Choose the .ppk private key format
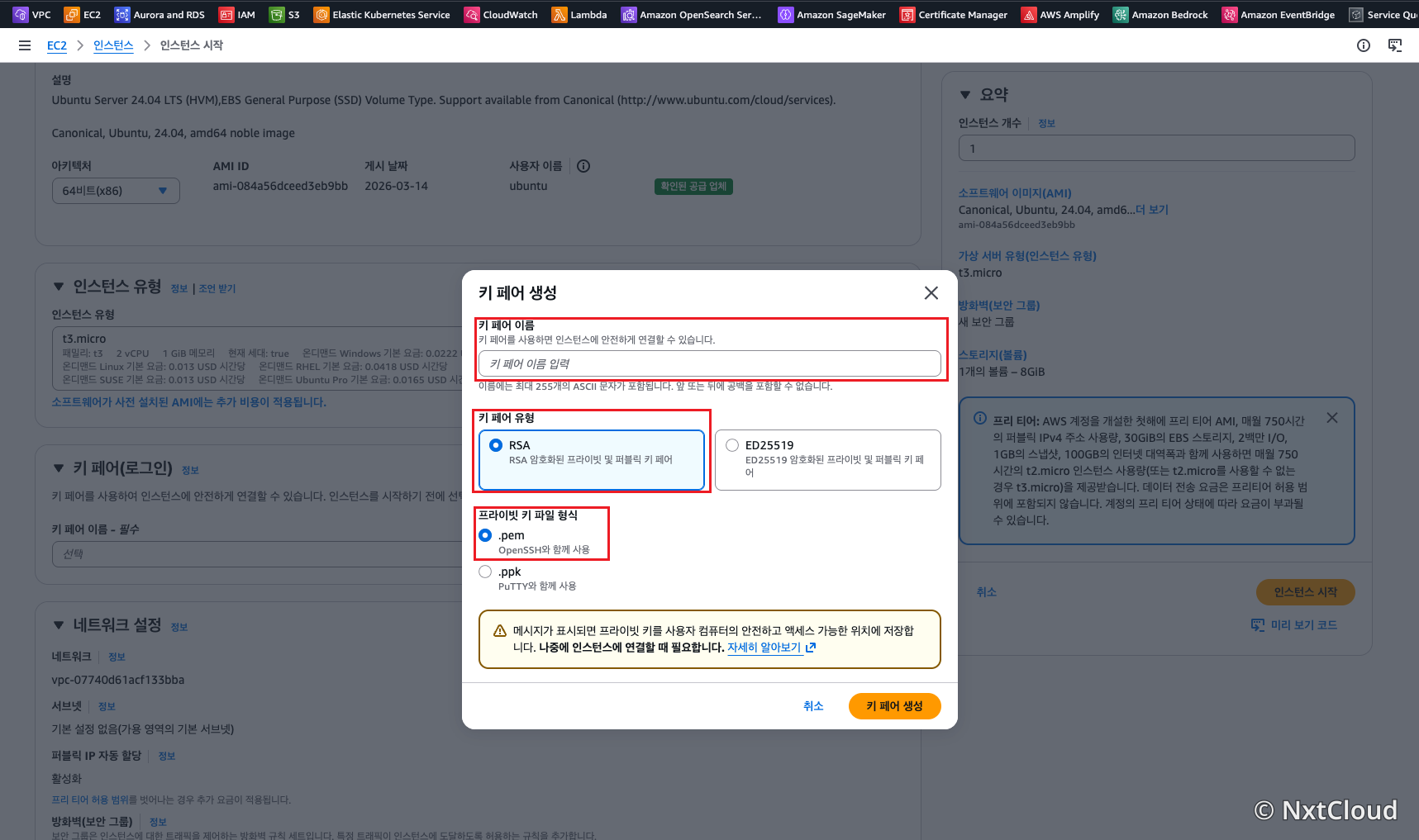Image resolution: width=1419 pixels, height=840 pixels. (x=485, y=572)
